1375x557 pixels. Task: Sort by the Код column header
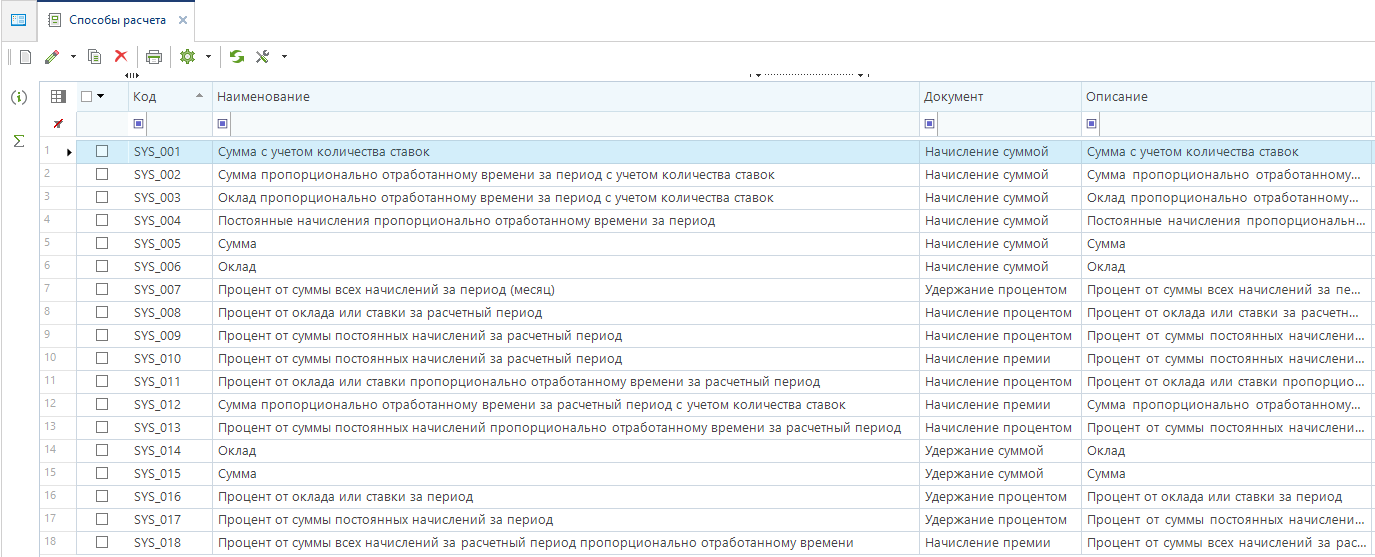pos(160,97)
